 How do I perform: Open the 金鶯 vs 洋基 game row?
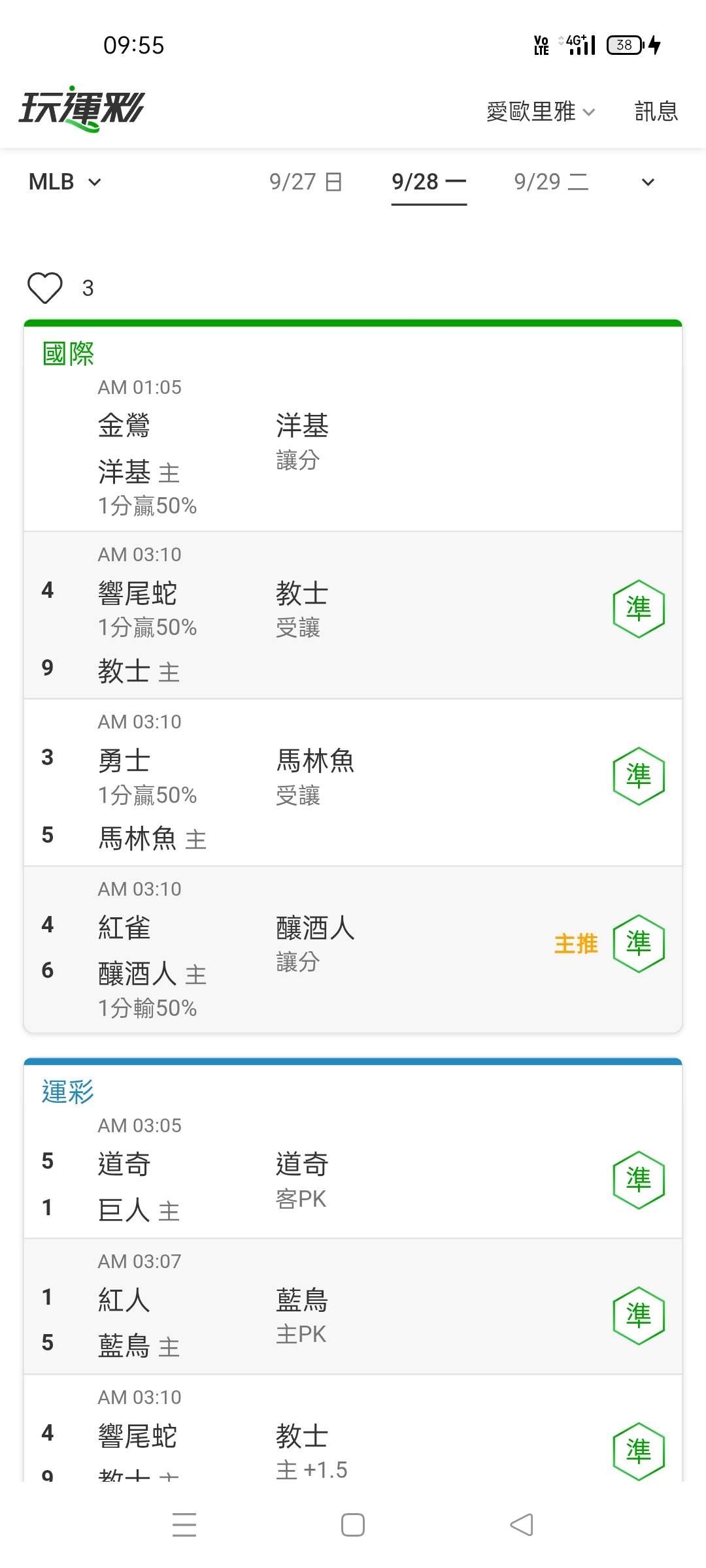353,448
